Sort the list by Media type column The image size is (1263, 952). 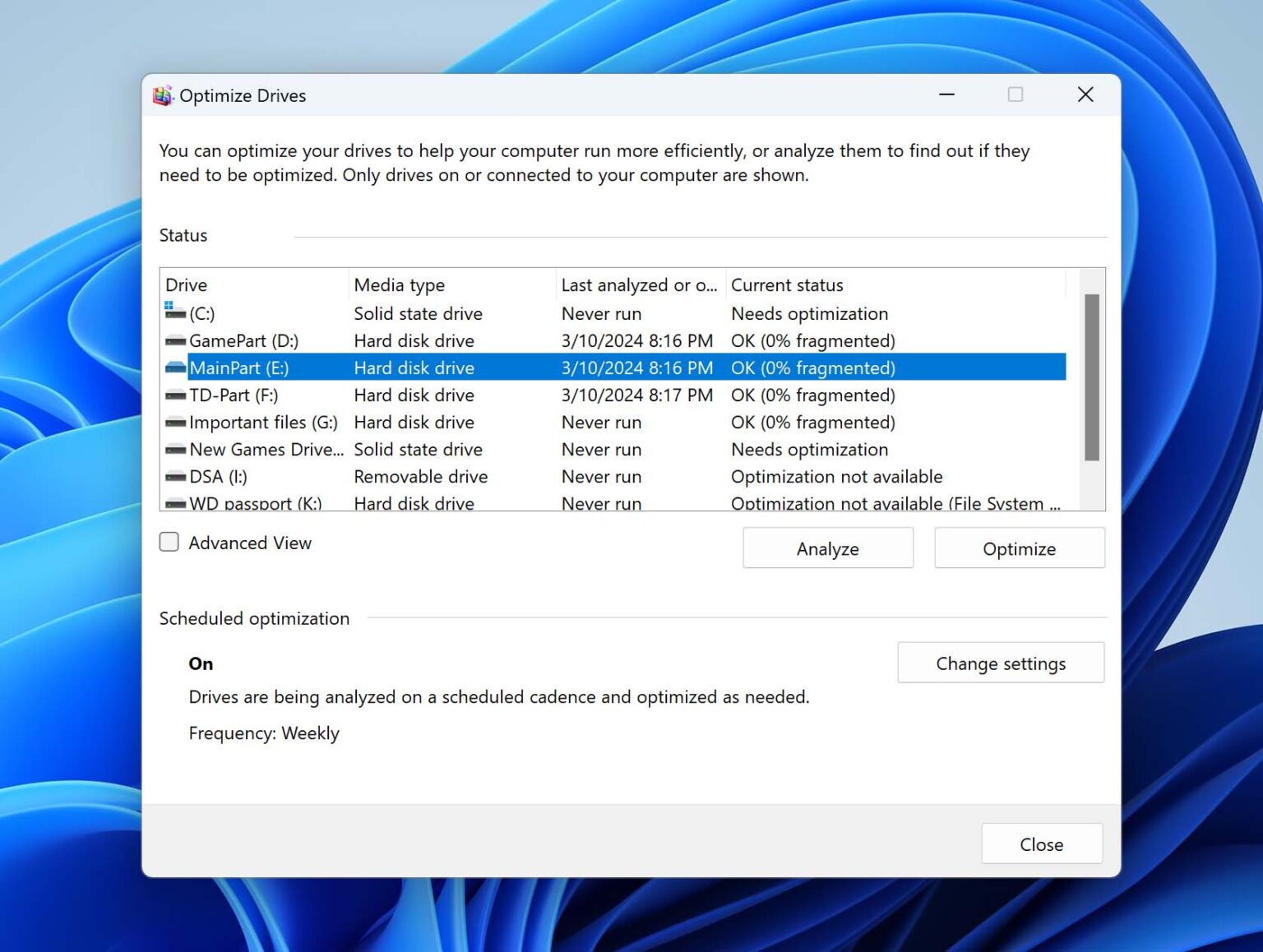pos(400,284)
